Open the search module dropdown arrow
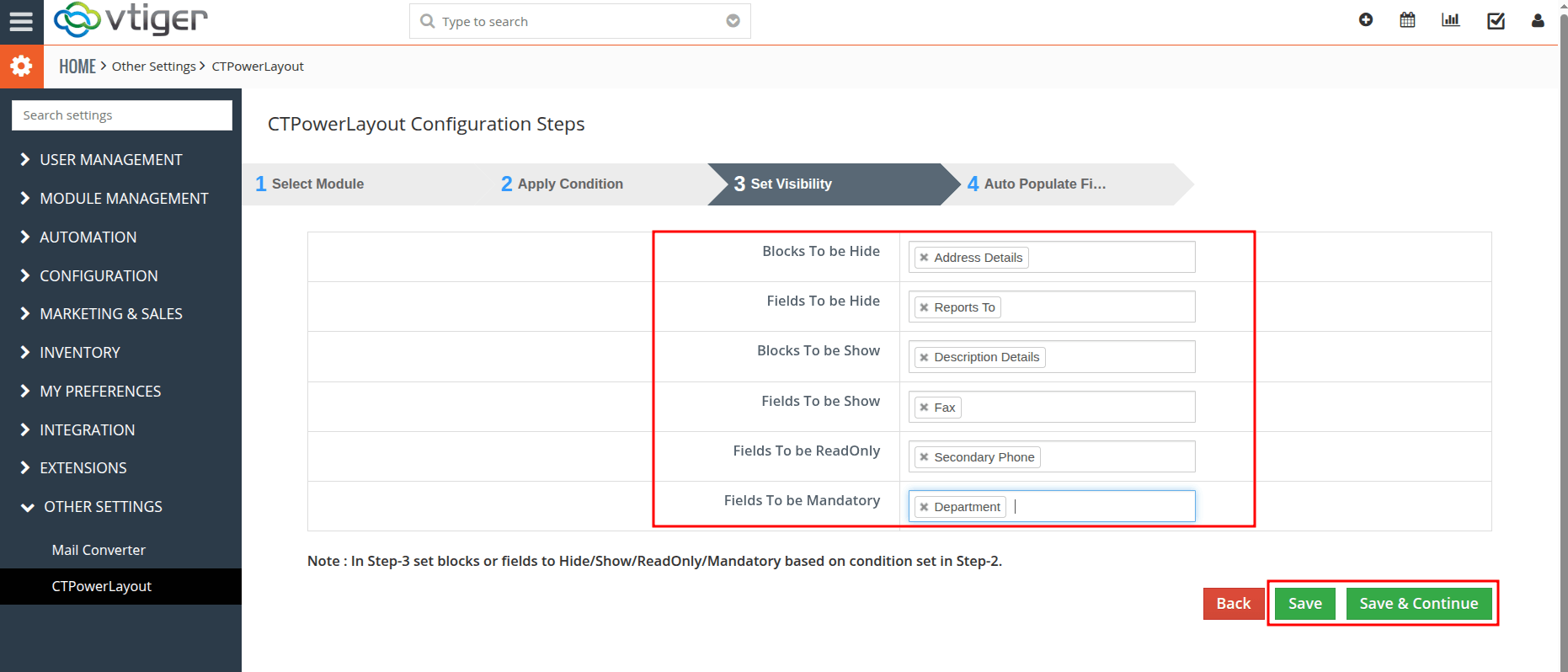The image size is (1568, 672). tap(733, 21)
